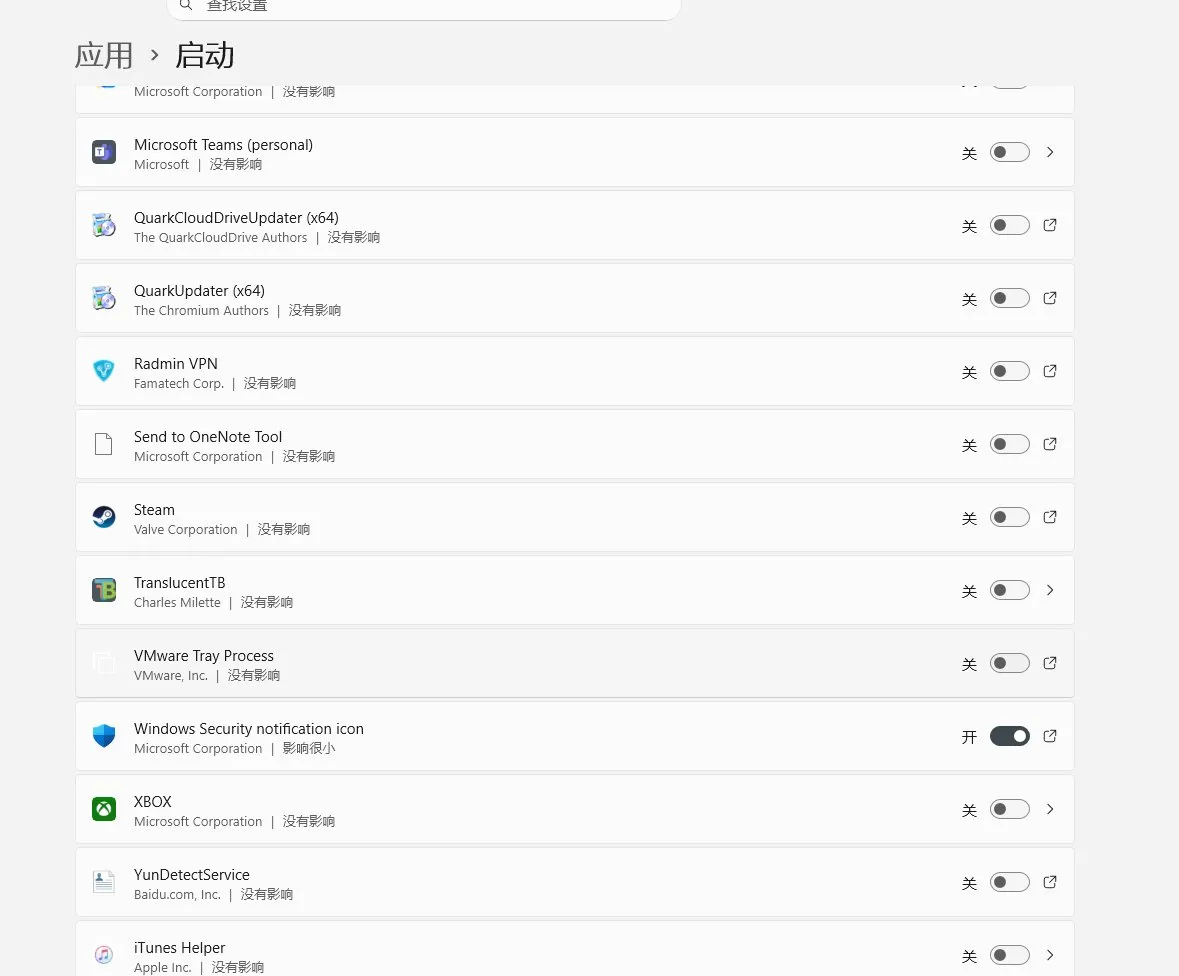Viewport: 1179px width, 976px height.
Task: Select the Steam app name text
Action: click(154, 509)
